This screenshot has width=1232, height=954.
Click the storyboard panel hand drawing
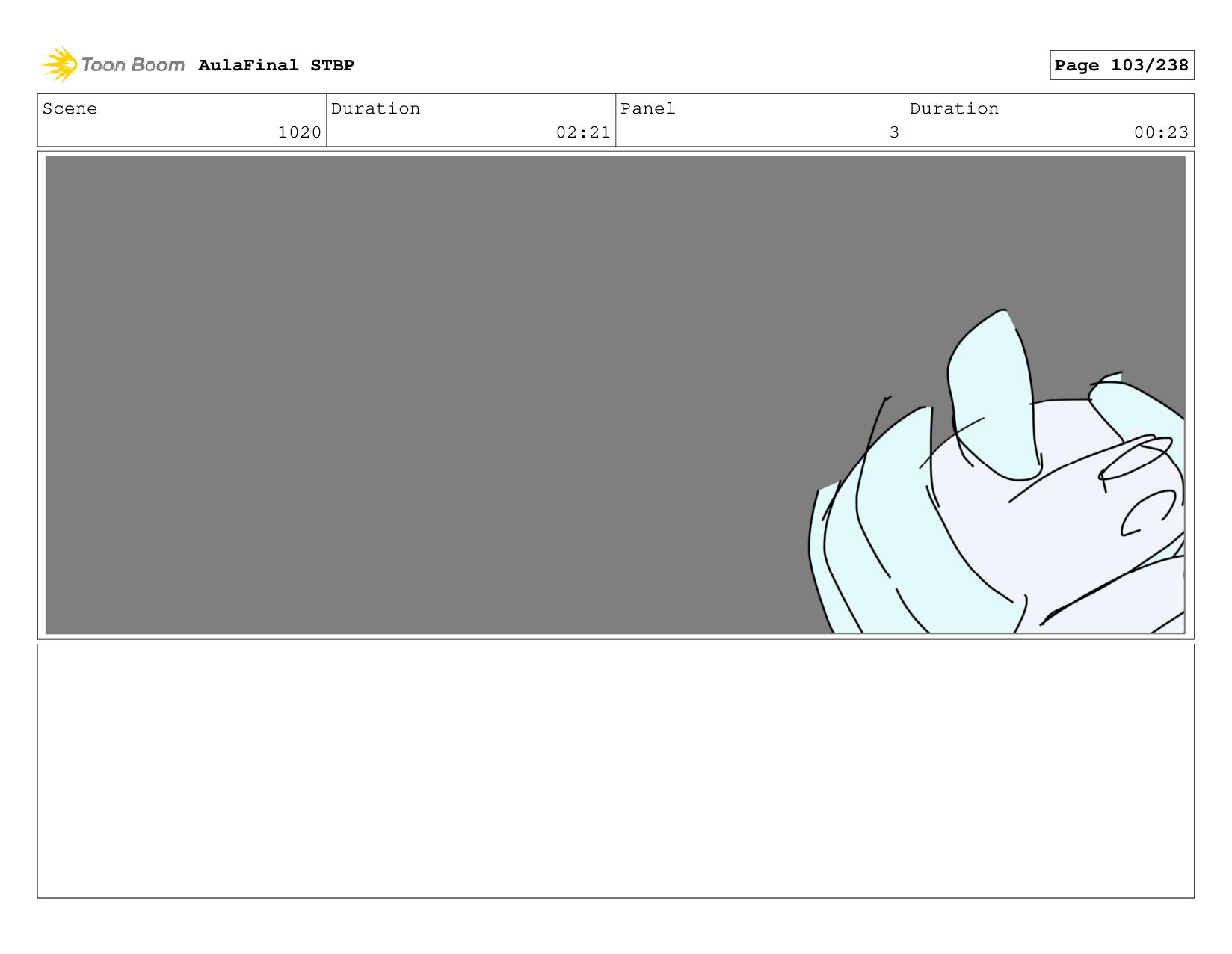[x=997, y=473]
